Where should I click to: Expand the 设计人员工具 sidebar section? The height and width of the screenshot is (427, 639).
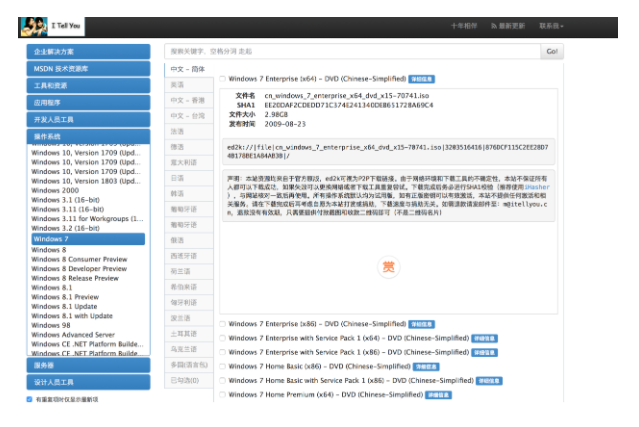pos(88,382)
